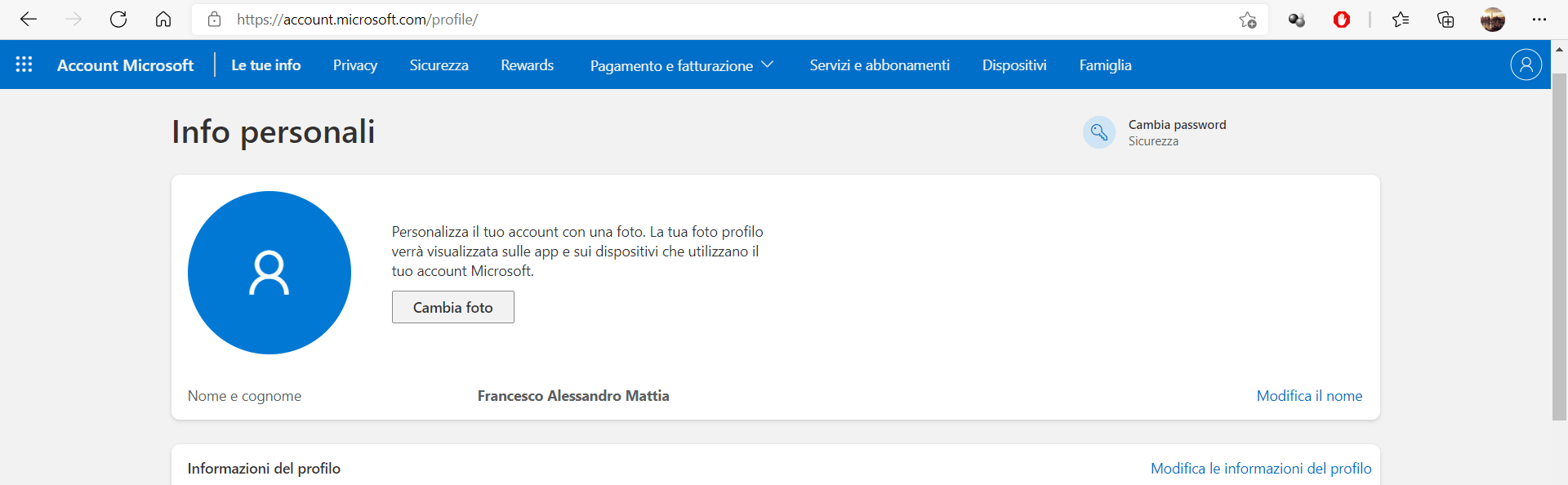Open the red Opera-style extension icon
1568x485 pixels.
(1342, 20)
